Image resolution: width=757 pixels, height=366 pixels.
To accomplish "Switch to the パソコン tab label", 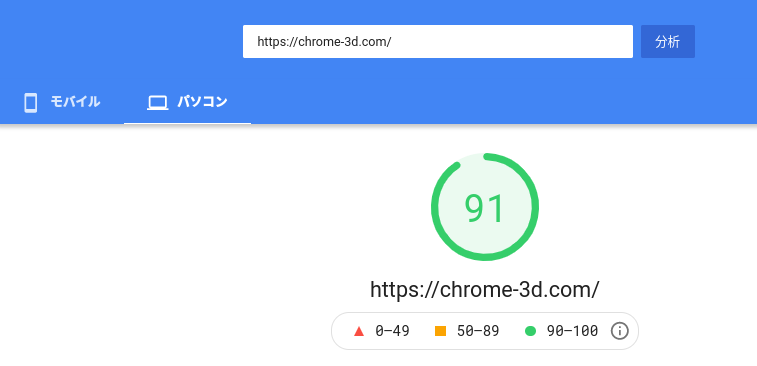I will (202, 102).
